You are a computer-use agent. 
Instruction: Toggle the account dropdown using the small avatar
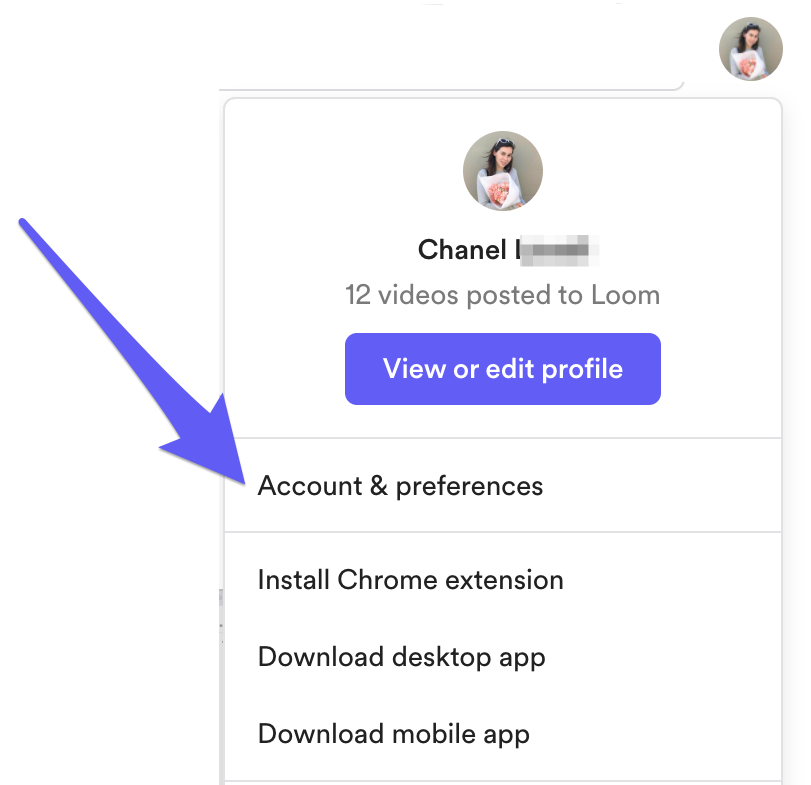click(750, 49)
